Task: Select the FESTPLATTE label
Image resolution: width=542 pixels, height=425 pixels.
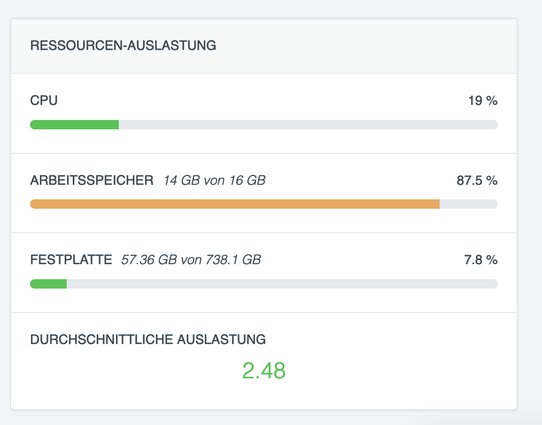Action: [71, 259]
